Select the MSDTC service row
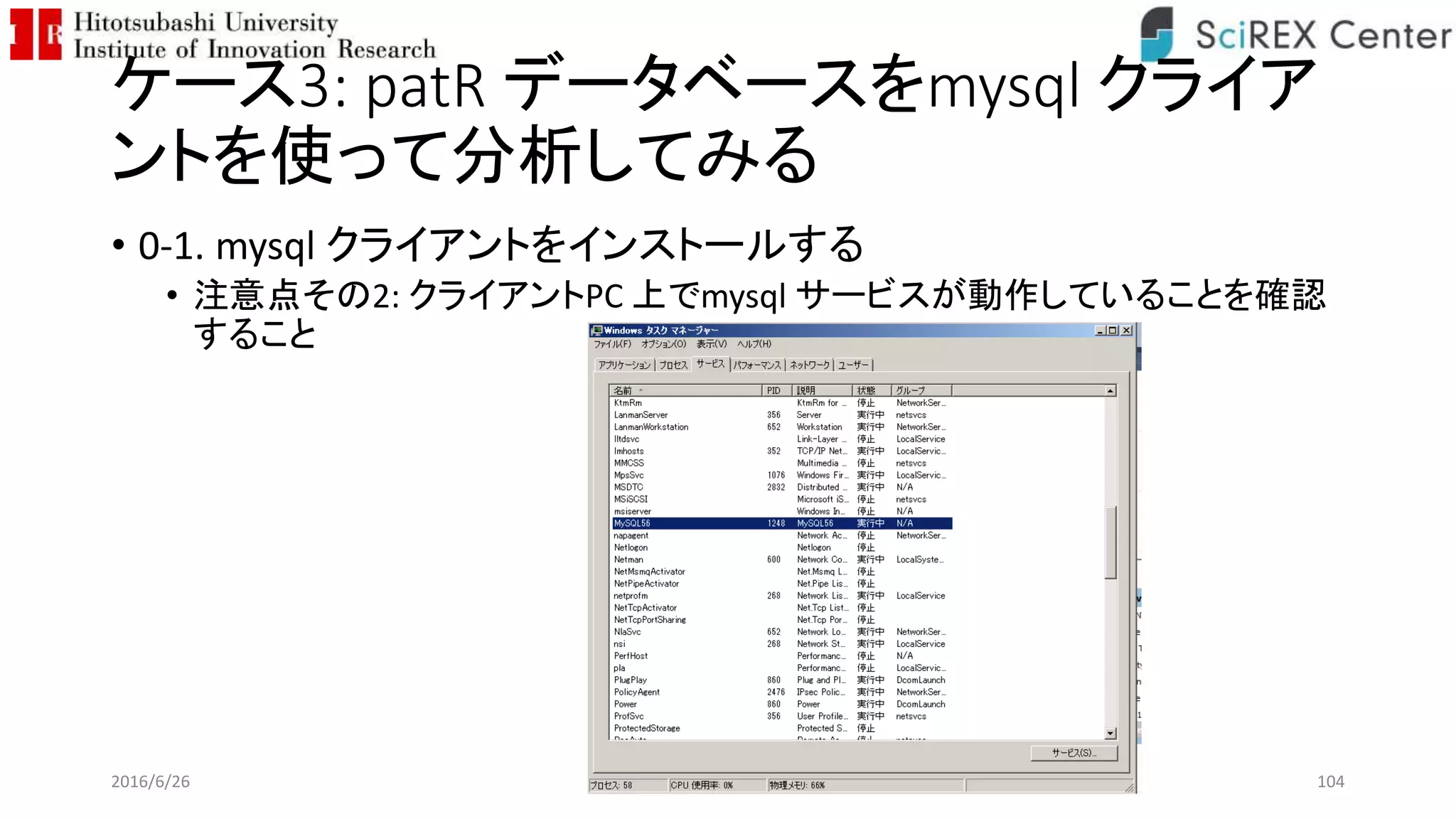 point(782,488)
